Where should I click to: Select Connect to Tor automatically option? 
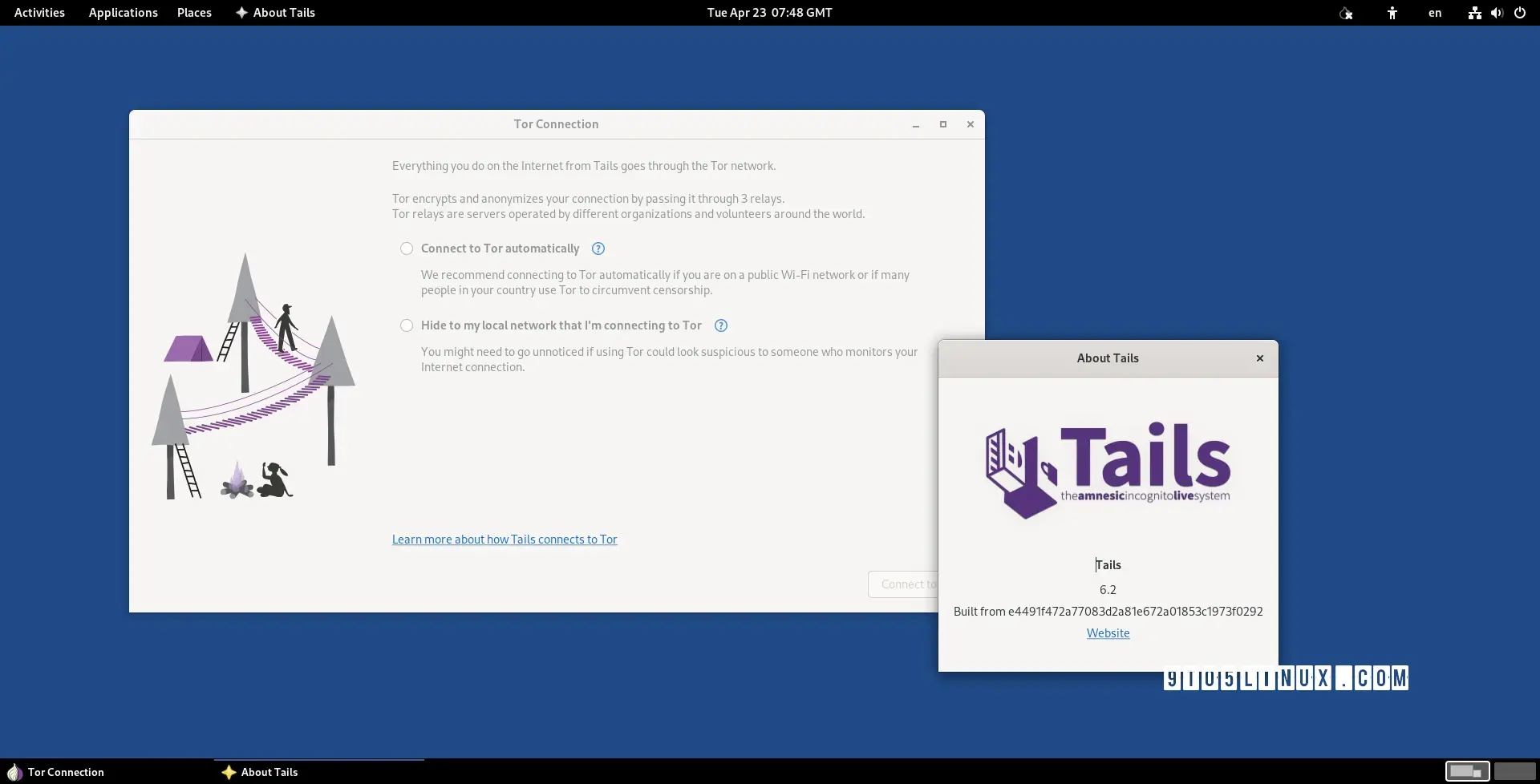[407, 249]
